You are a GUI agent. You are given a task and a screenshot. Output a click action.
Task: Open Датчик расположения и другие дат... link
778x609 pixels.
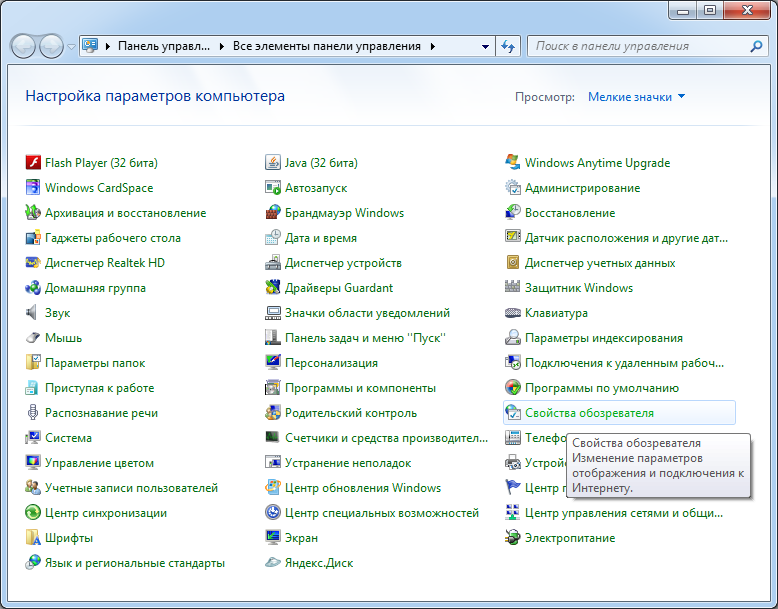pos(626,238)
